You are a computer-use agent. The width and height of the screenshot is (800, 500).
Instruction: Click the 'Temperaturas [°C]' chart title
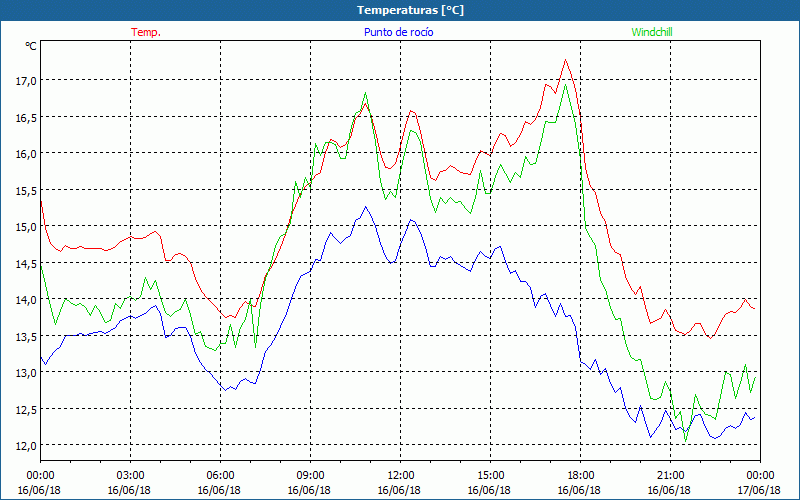coord(410,10)
